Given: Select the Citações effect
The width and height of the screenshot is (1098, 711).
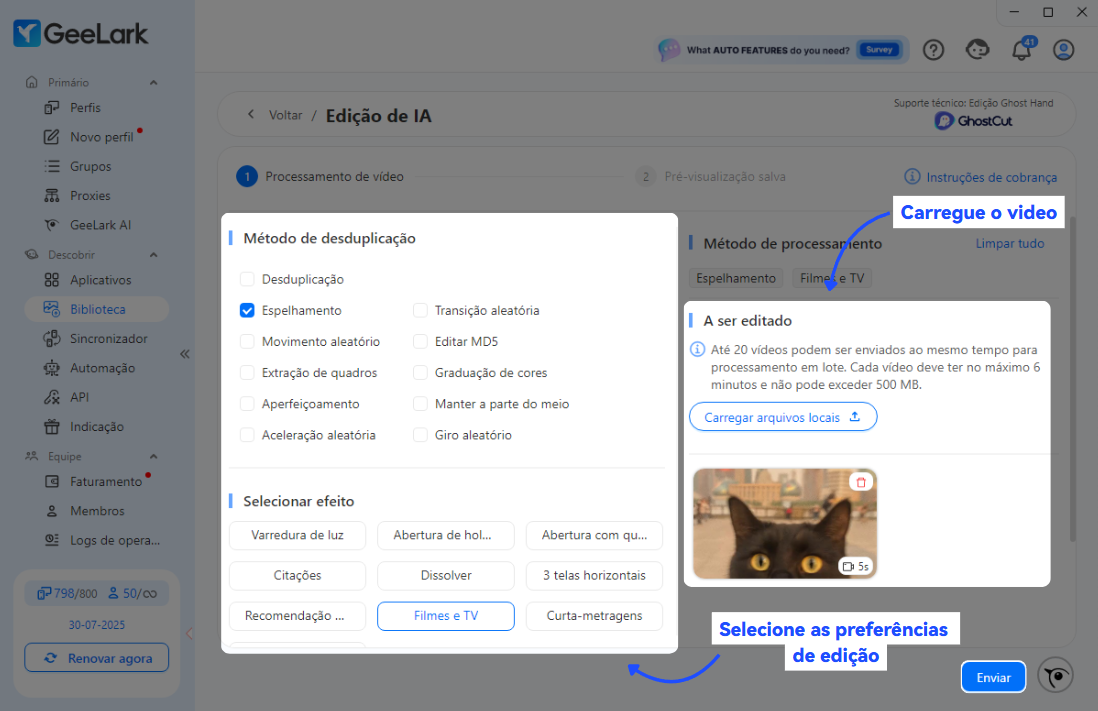Looking at the screenshot, I should pos(298,576).
